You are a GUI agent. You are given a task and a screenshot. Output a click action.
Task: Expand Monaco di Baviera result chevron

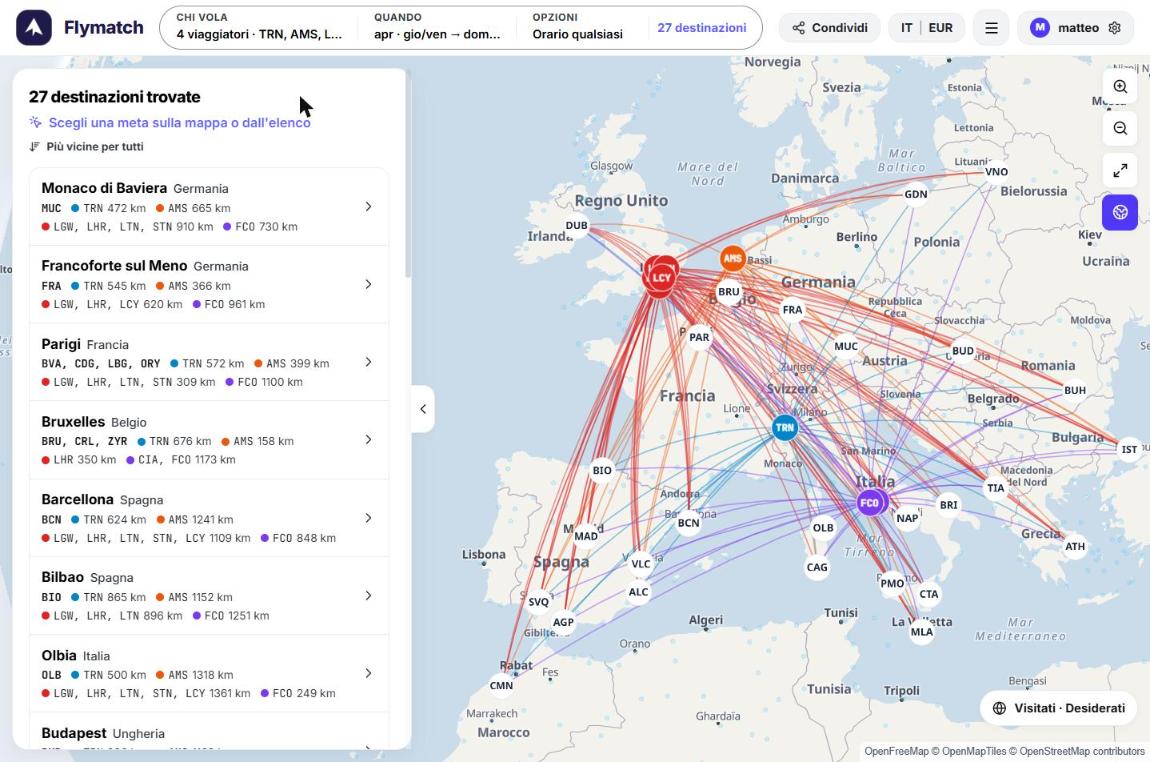tap(368, 207)
